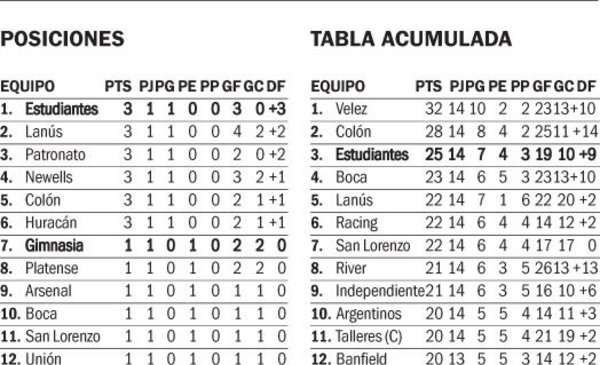Select the Lanús row in POSICIONES

click(x=143, y=132)
